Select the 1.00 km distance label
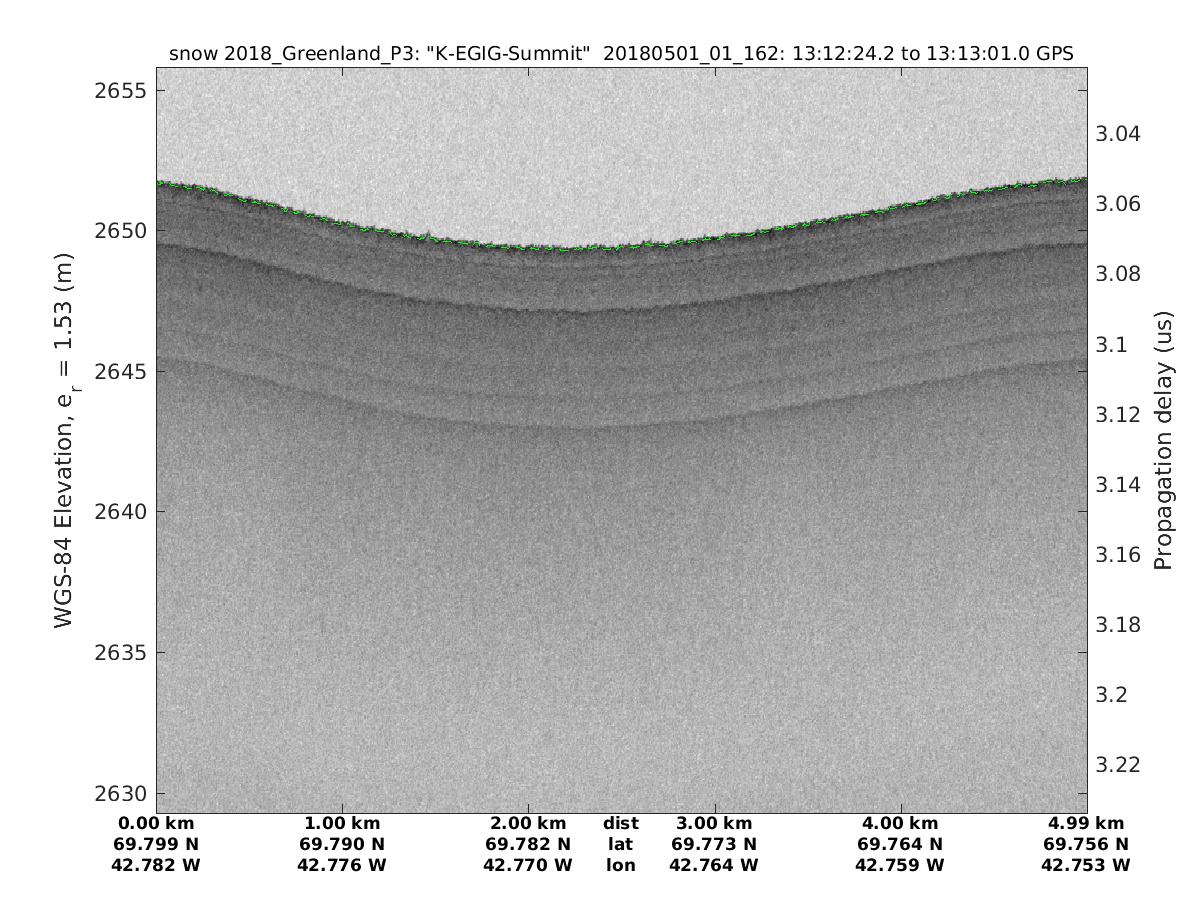 click(x=342, y=823)
